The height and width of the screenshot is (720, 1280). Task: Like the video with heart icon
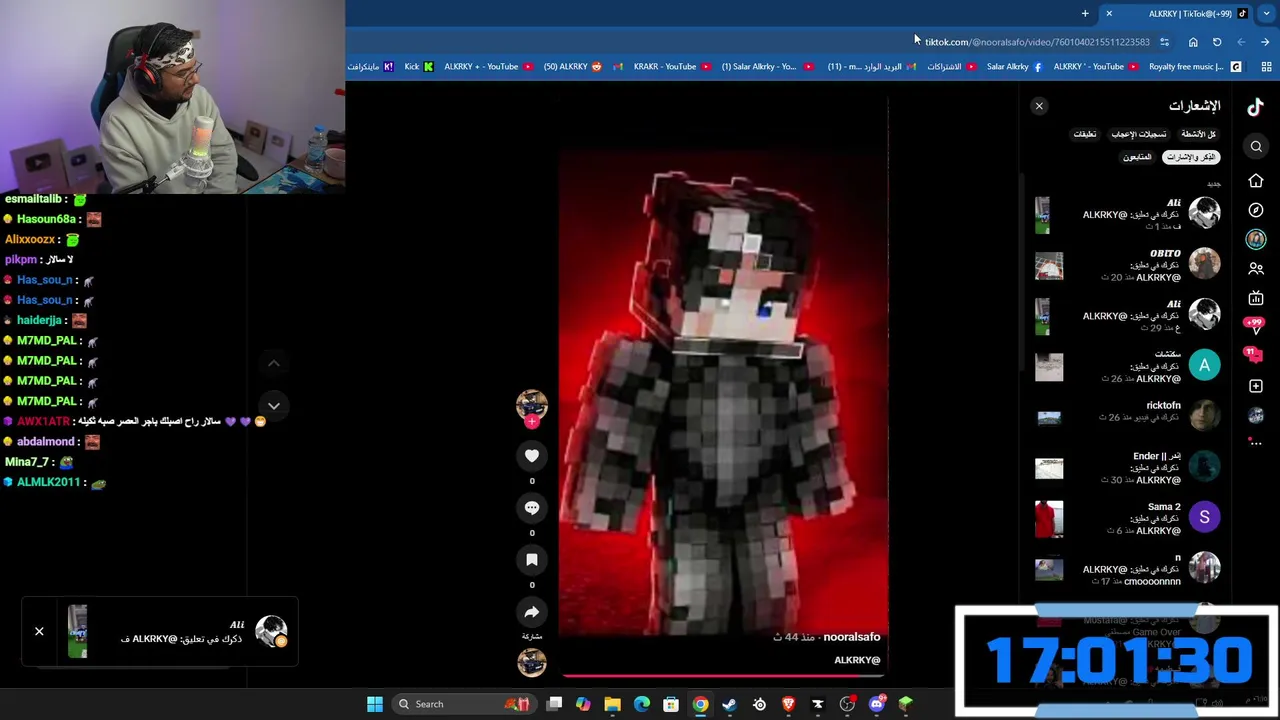pyautogui.click(x=532, y=456)
